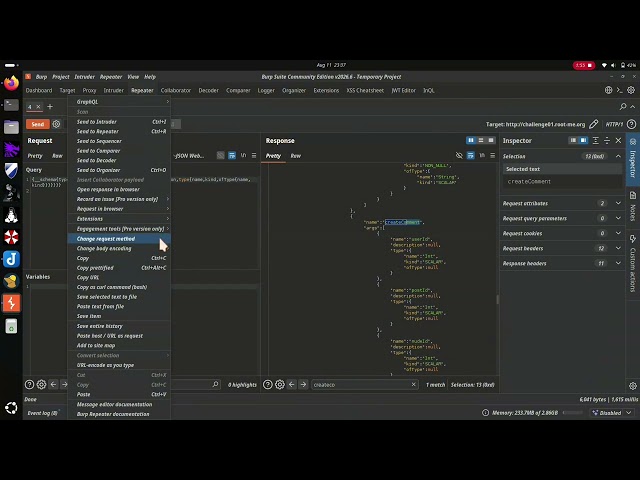
Task: Open Notes side panel
Action: point(633,206)
